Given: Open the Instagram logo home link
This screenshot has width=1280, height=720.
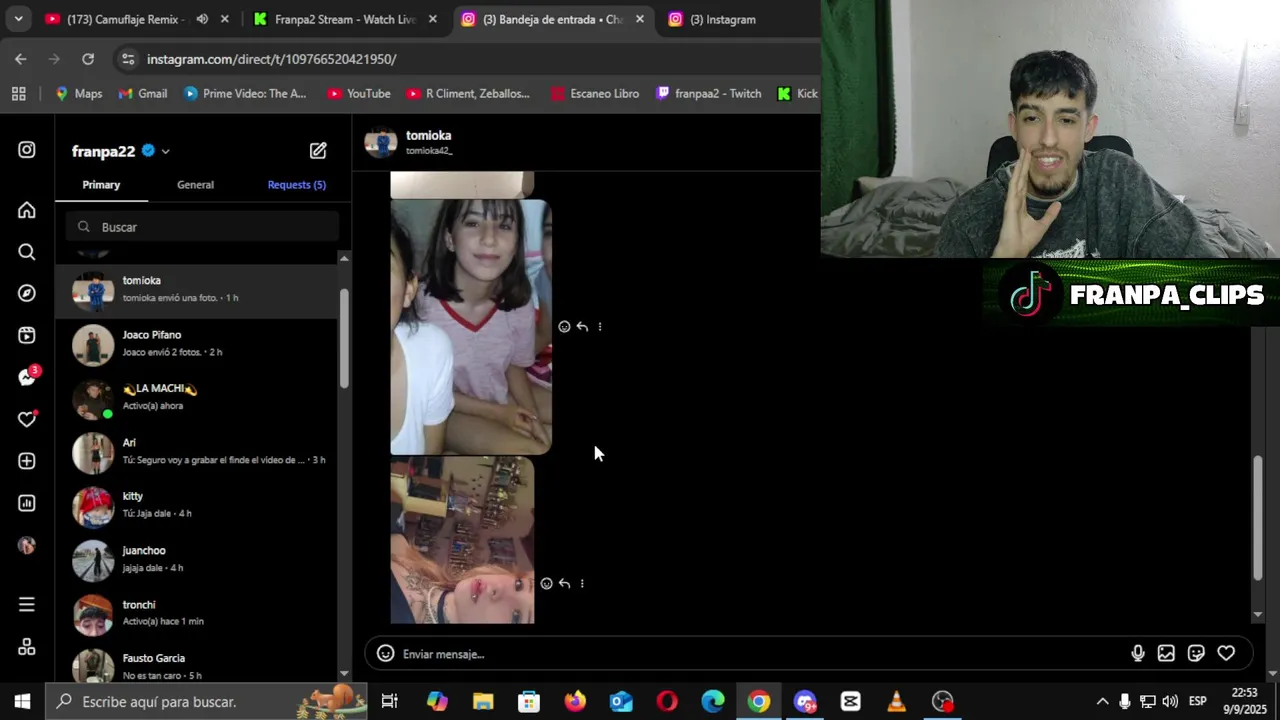Looking at the screenshot, I should [x=27, y=150].
